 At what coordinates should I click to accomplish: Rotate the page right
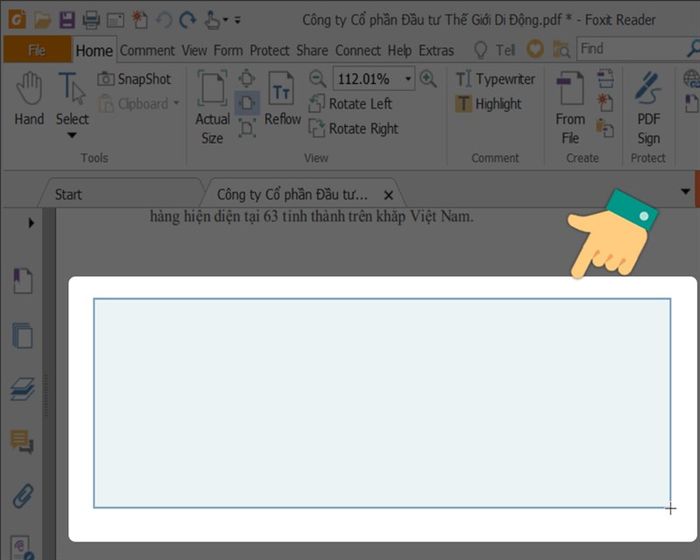(x=353, y=129)
